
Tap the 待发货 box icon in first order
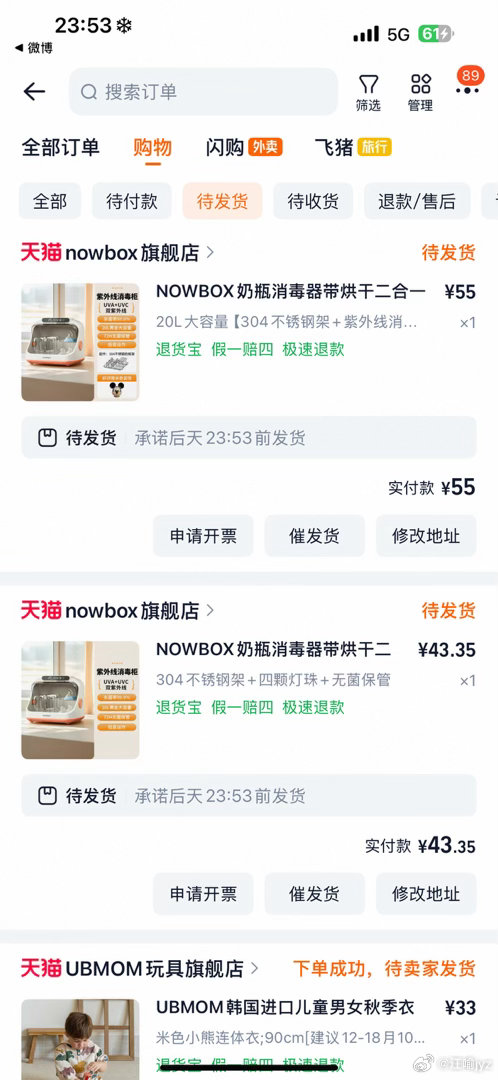tap(47, 438)
